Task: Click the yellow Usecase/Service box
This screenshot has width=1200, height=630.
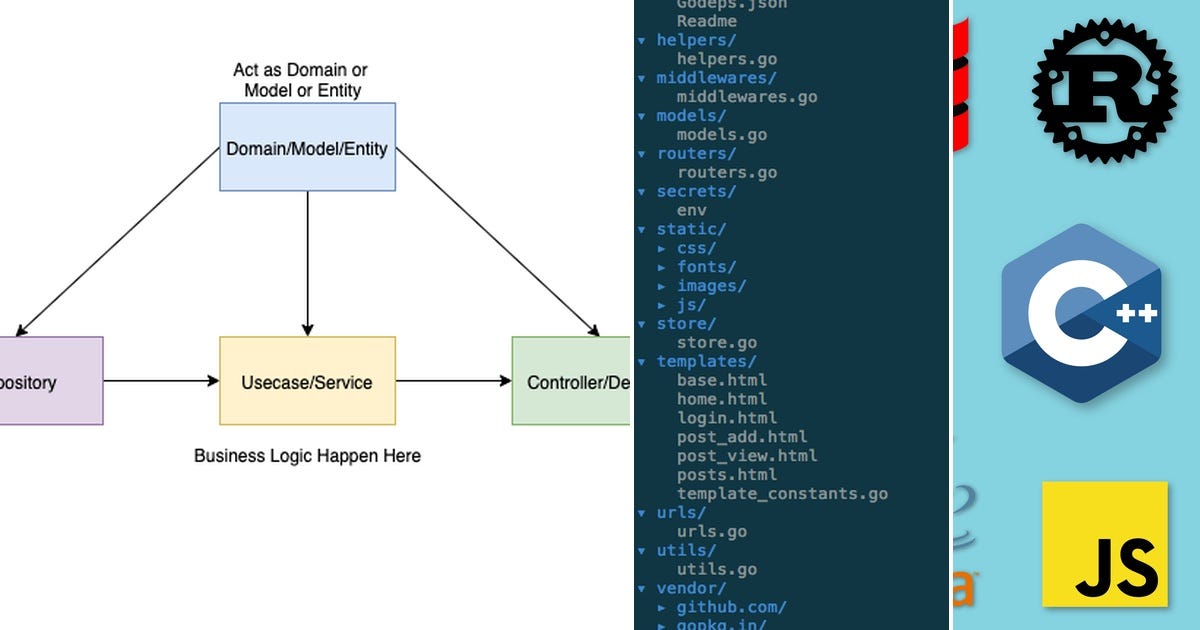Action: click(x=307, y=381)
